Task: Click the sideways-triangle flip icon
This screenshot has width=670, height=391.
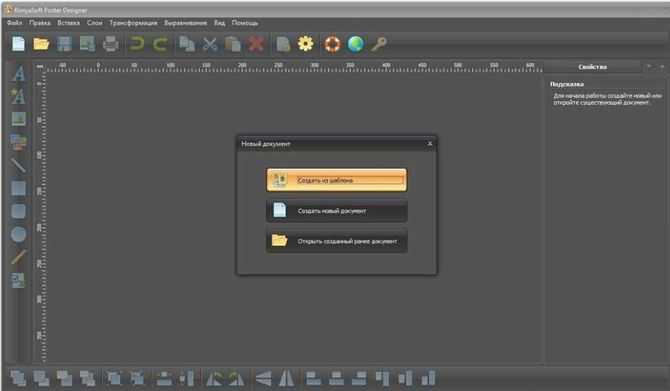Action: [263, 378]
